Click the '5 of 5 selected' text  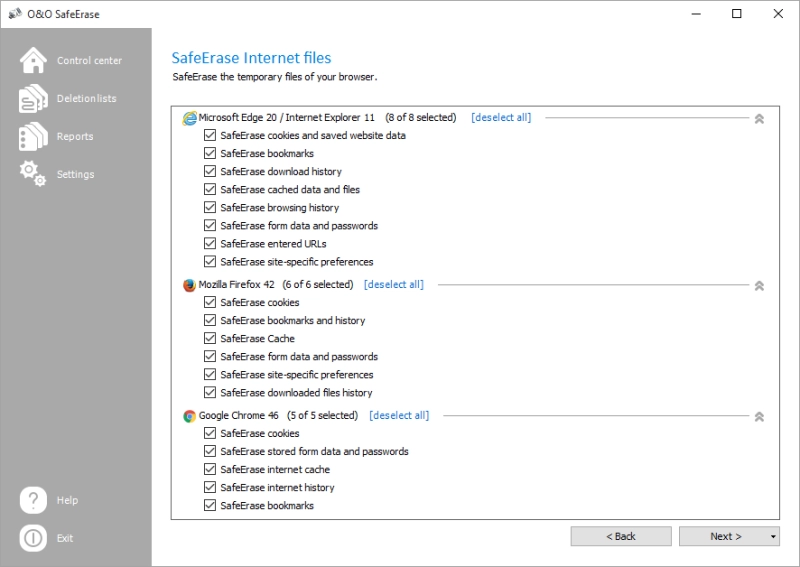point(322,415)
